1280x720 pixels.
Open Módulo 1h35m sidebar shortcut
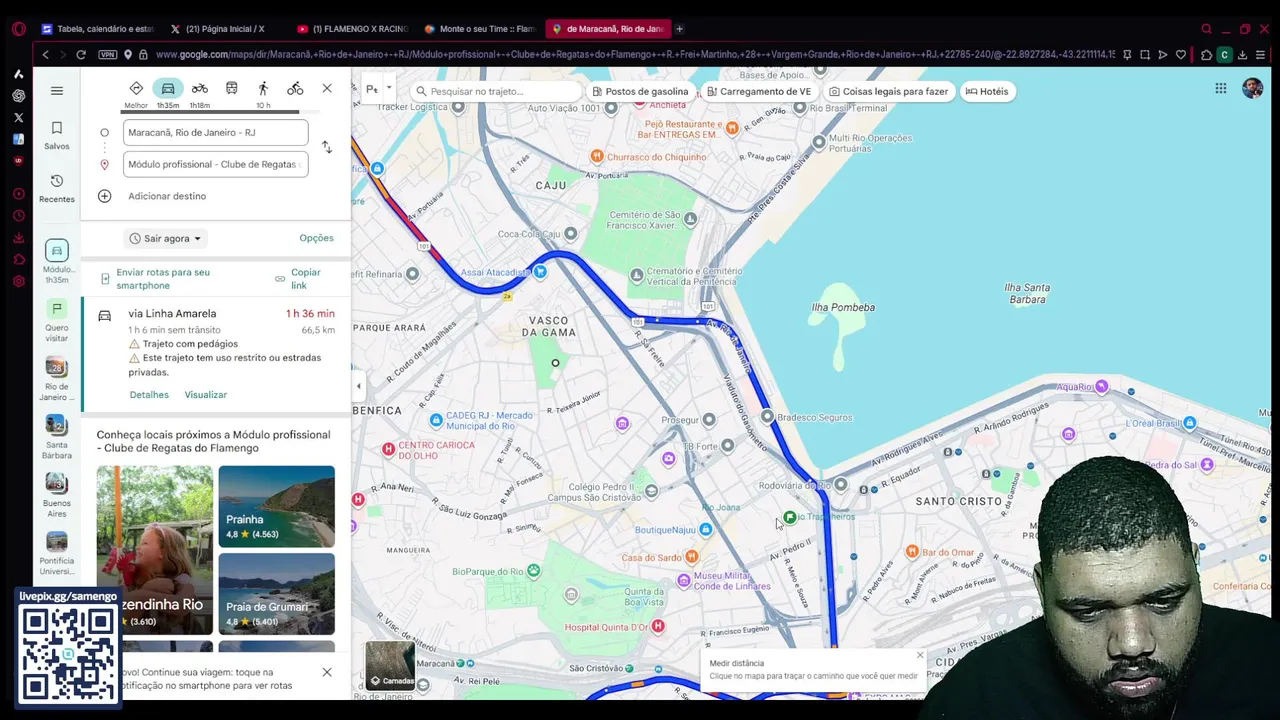[57, 262]
